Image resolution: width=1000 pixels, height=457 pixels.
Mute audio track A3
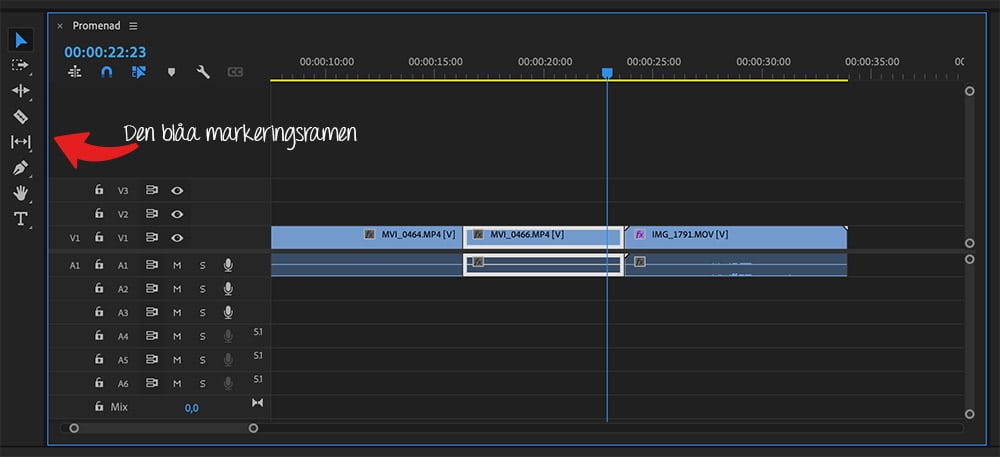(x=177, y=312)
